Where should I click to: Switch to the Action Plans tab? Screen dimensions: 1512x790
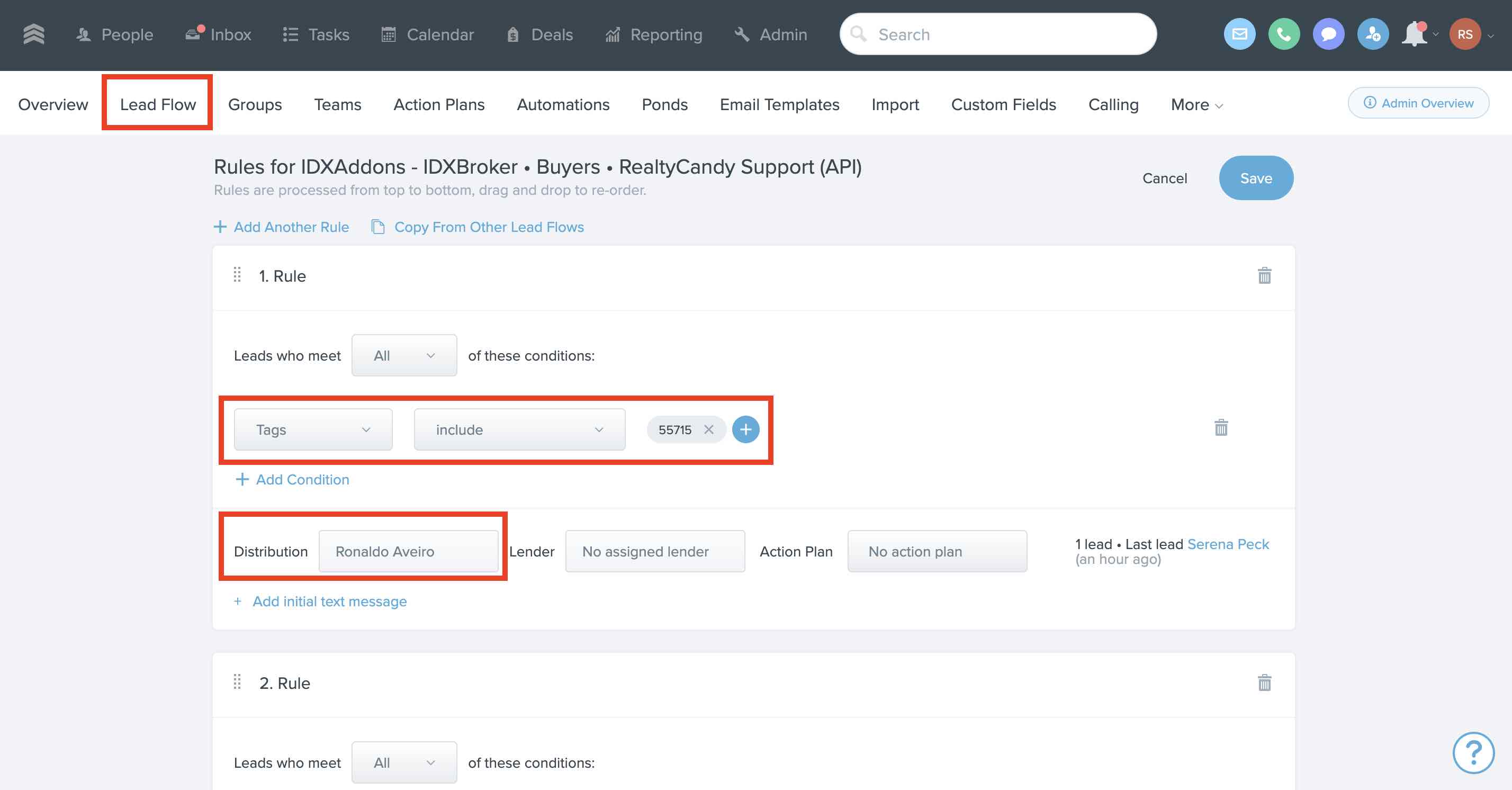438,104
